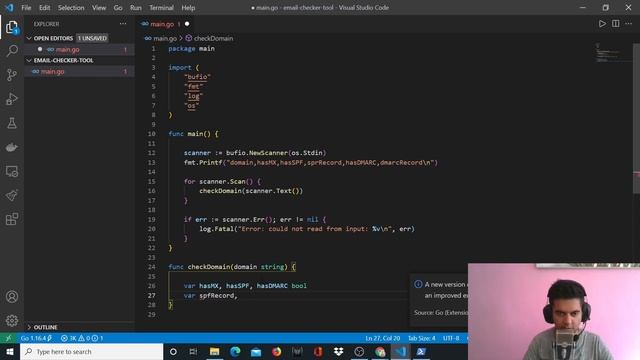Open Explorer panel ellipsis menu

(x=123, y=24)
